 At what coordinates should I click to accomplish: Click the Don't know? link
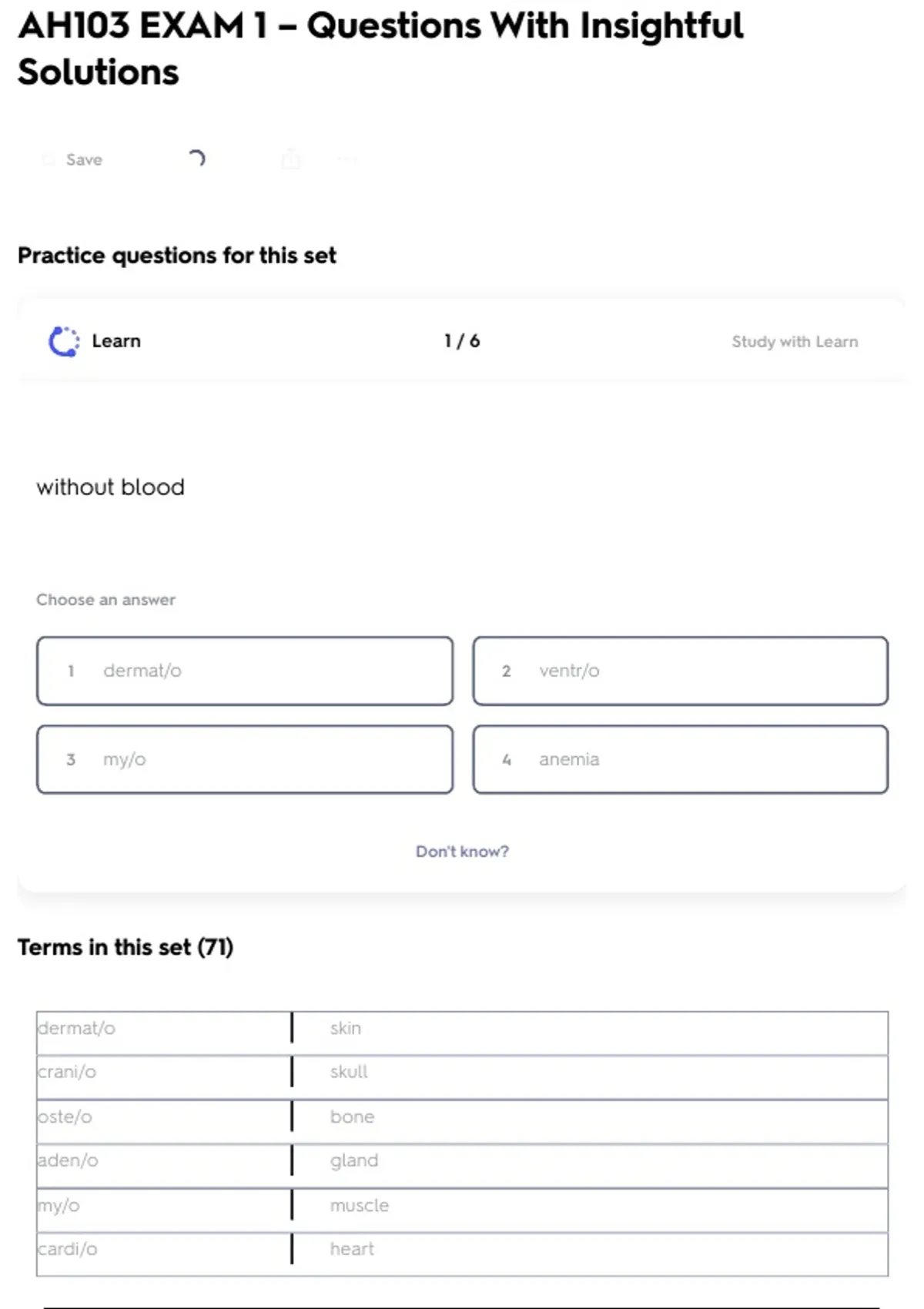462,852
